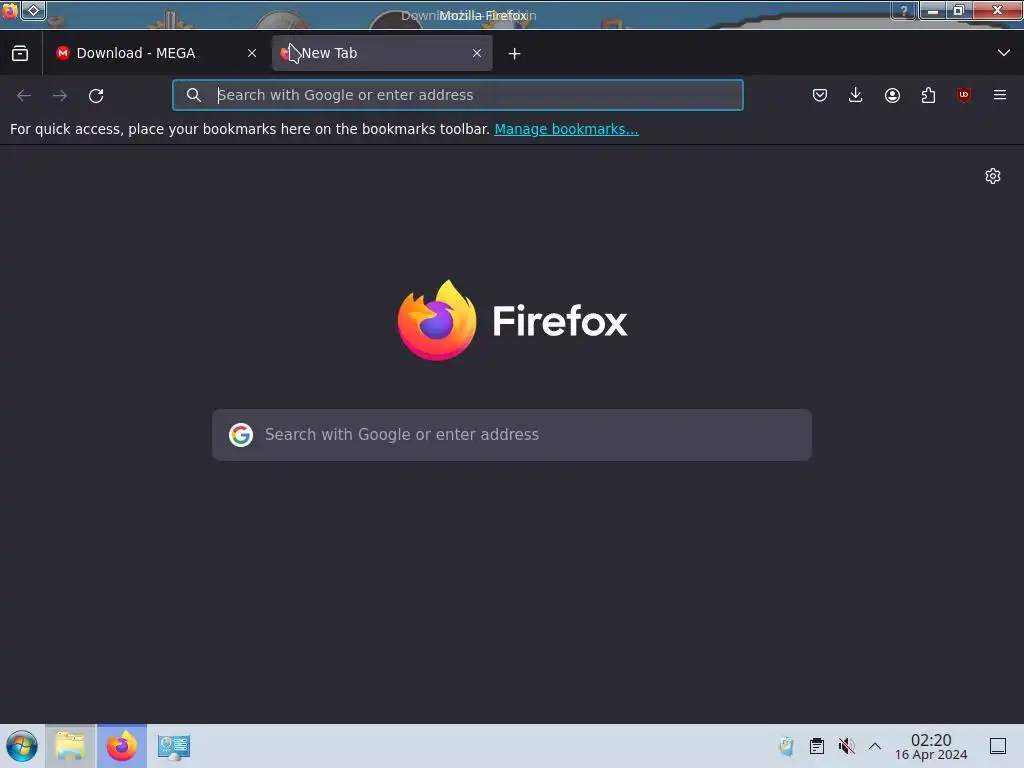Expand the list all tabs chevron
Image resolution: width=1024 pixels, height=768 pixels.
click(x=1004, y=53)
